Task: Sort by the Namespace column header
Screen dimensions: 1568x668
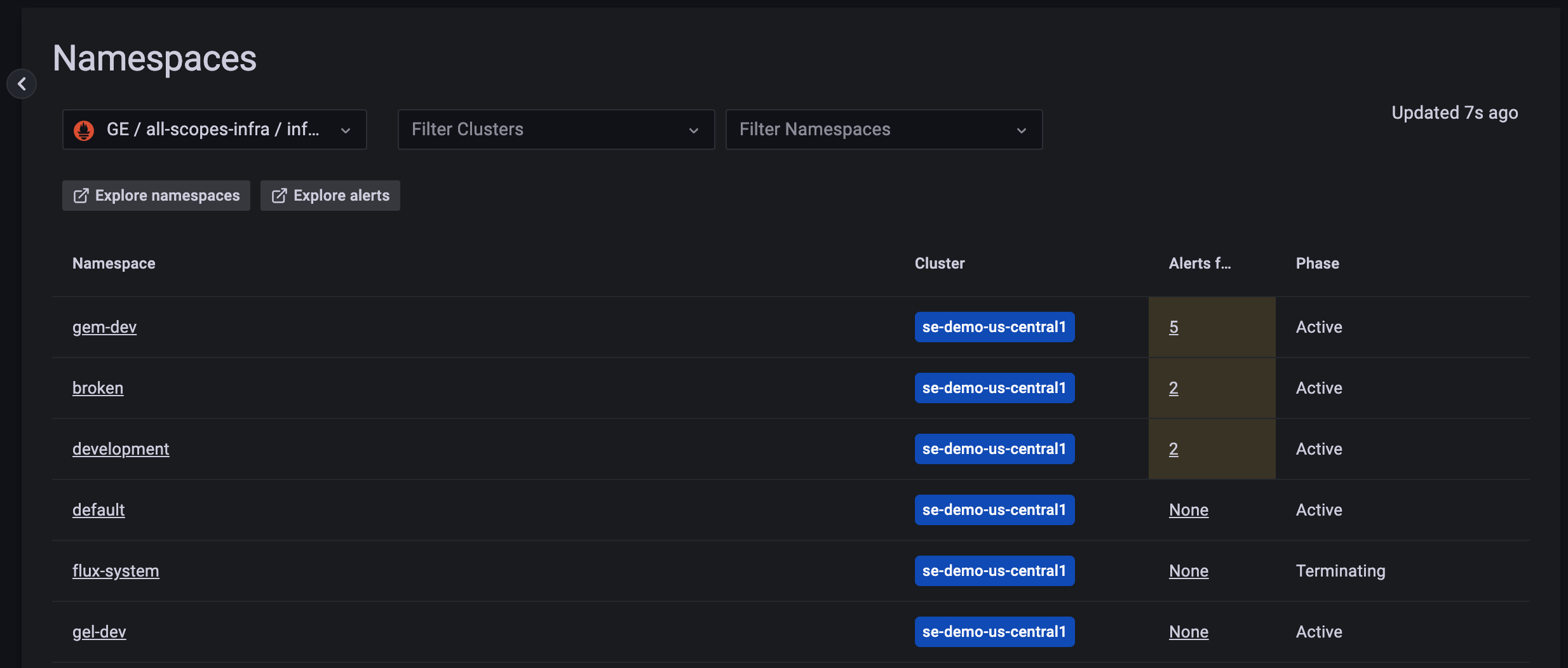Action: point(114,262)
